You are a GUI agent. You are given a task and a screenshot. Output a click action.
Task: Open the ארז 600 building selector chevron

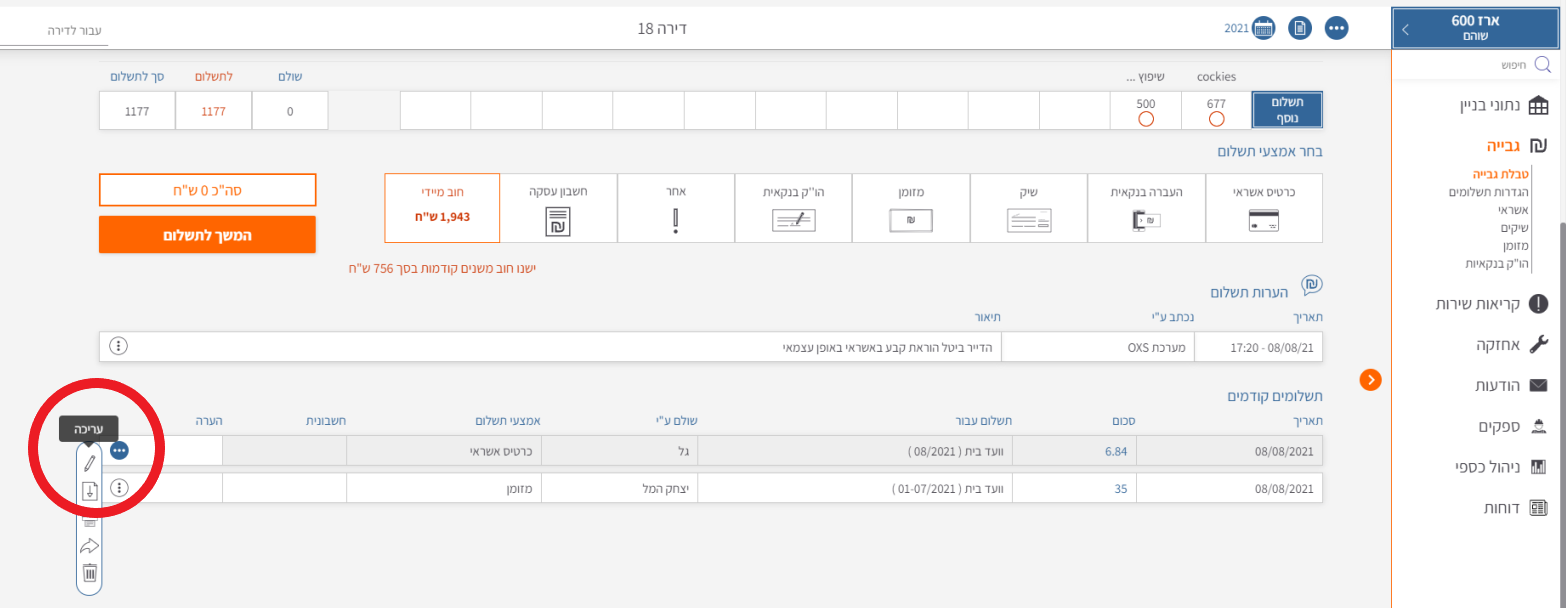tap(1405, 29)
